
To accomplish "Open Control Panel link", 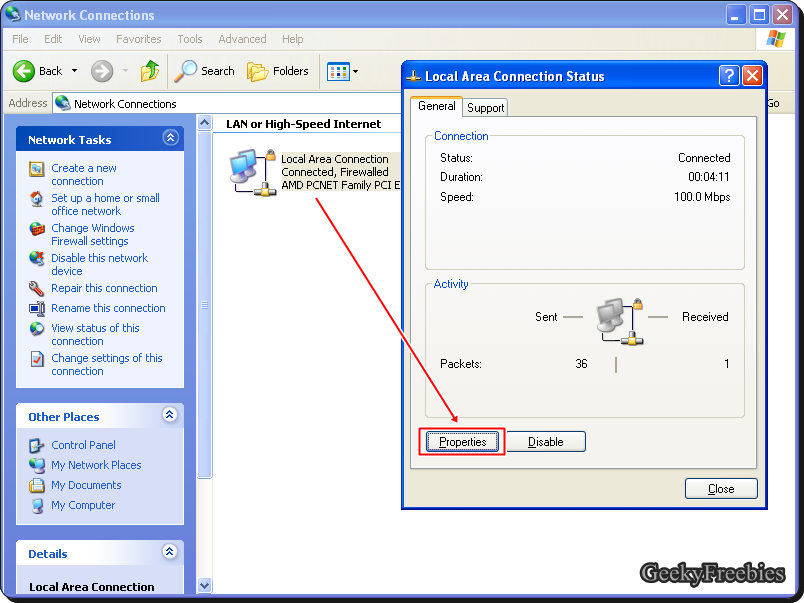I will coord(83,445).
